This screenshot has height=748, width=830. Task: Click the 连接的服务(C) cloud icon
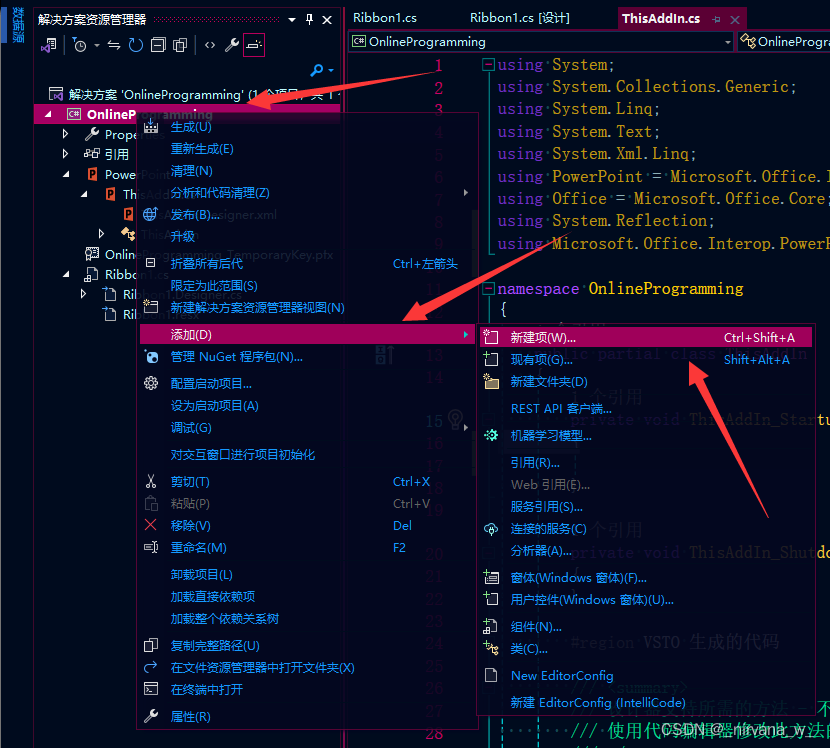[x=491, y=529]
